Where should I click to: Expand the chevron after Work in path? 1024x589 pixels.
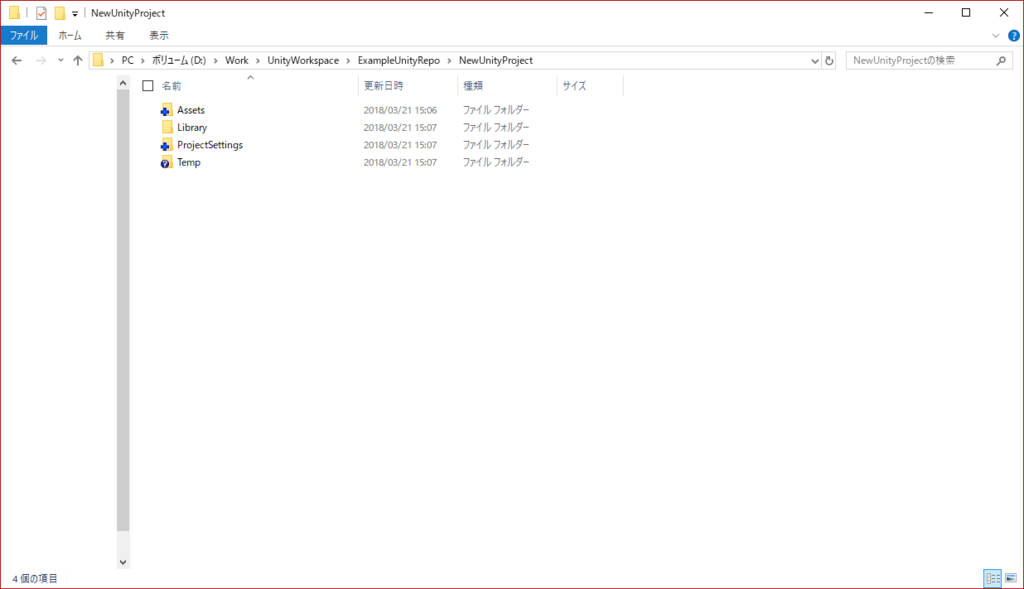tap(258, 60)
